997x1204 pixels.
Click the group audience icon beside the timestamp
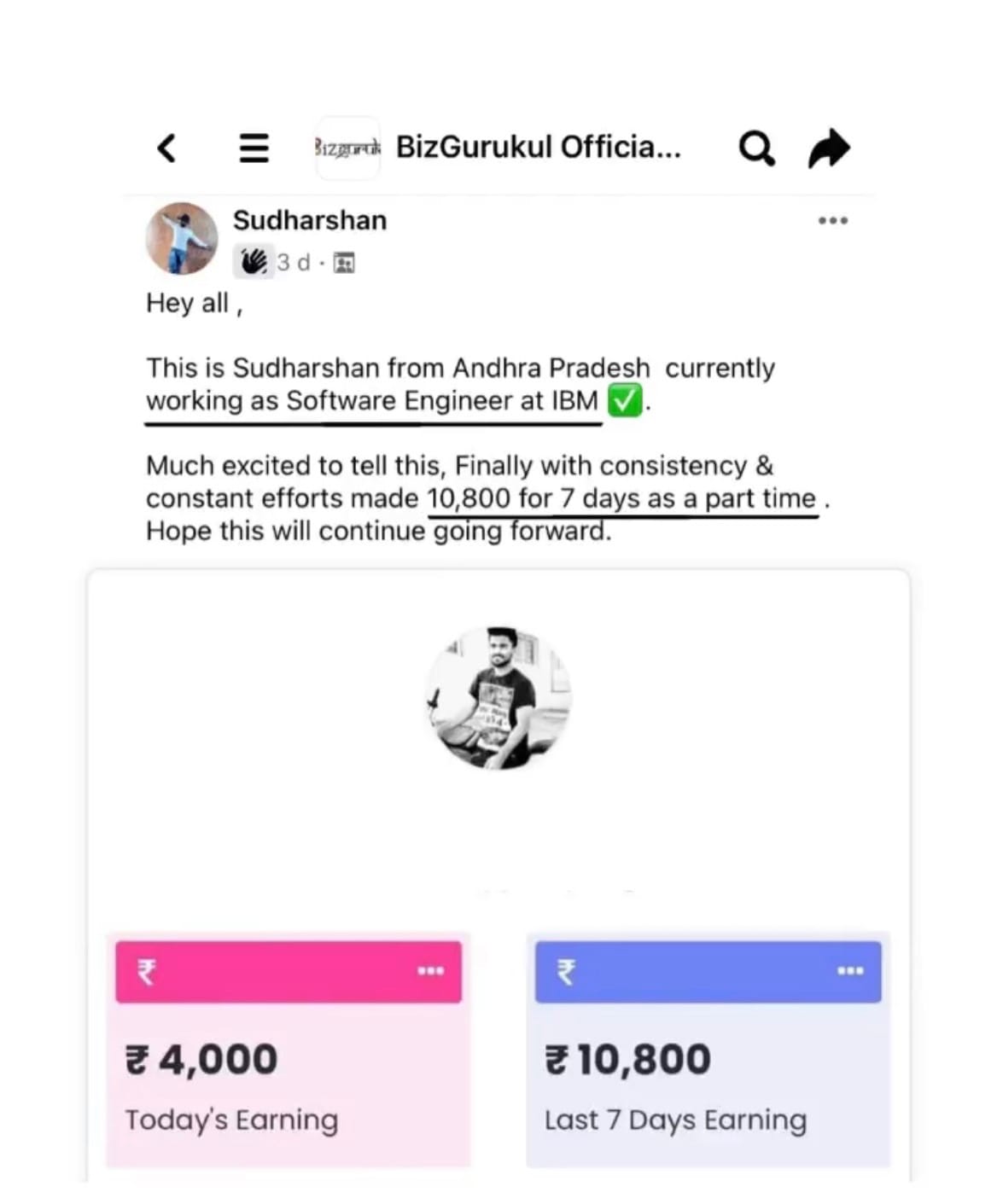344,263
